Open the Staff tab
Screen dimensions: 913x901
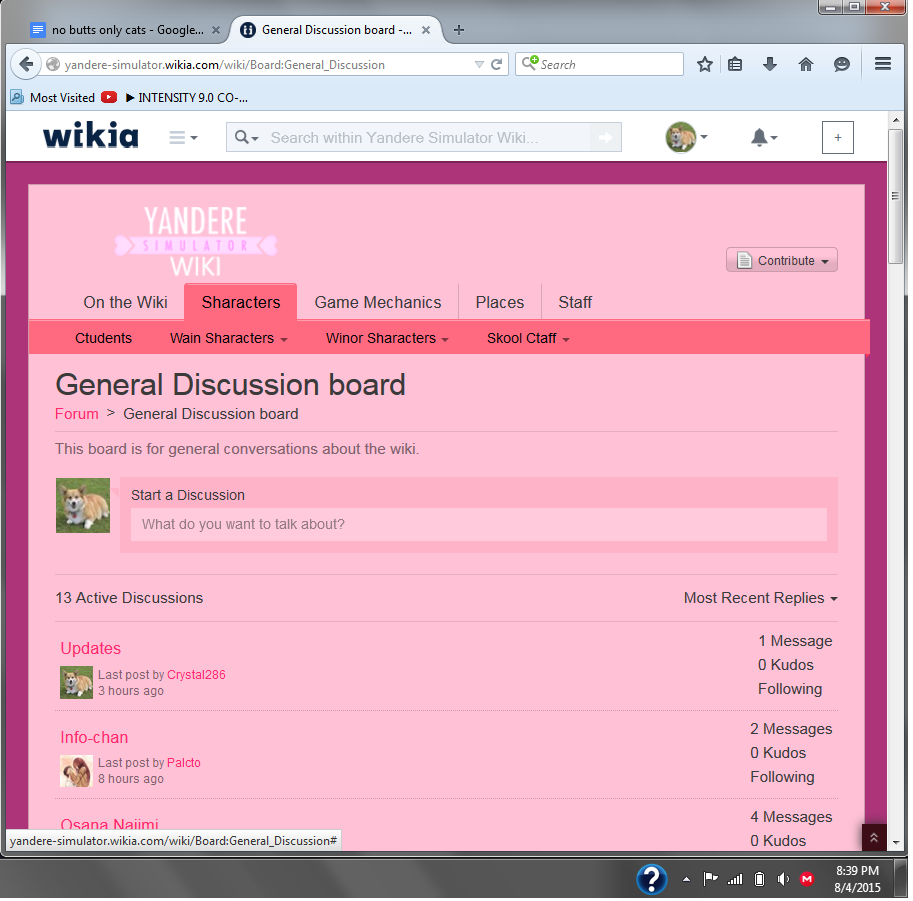click(x=575, y=302)
